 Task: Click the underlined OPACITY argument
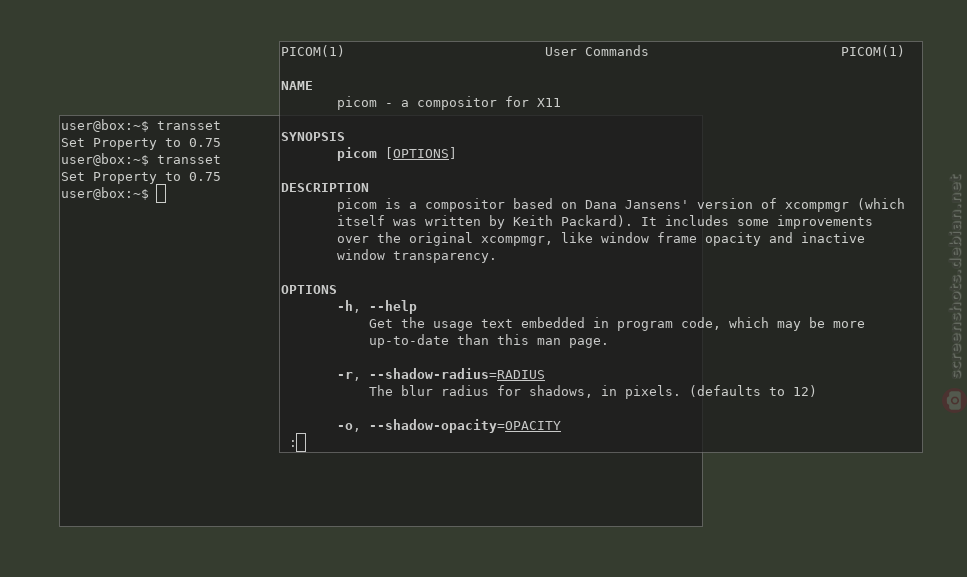click(x=533, y=426)
